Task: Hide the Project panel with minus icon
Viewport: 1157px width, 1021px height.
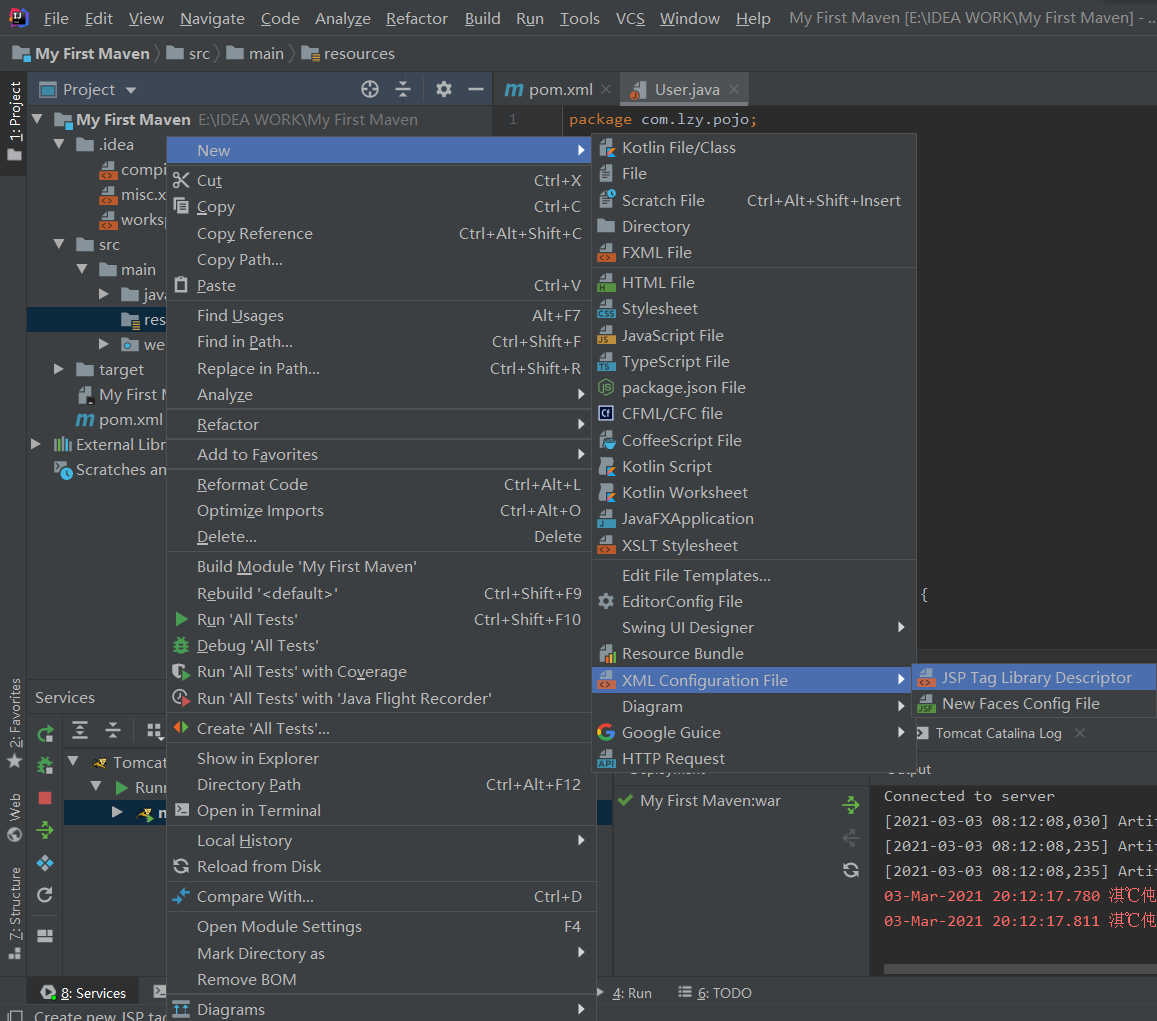Action: coord(476,89)
